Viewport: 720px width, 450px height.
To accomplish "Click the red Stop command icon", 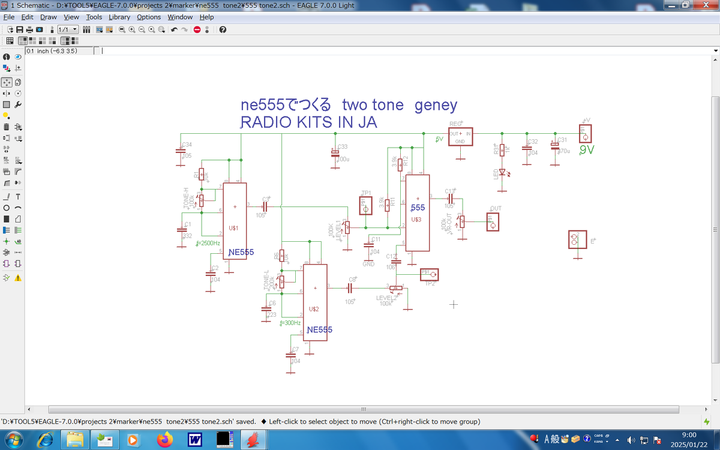I will [x=196, y=30].
